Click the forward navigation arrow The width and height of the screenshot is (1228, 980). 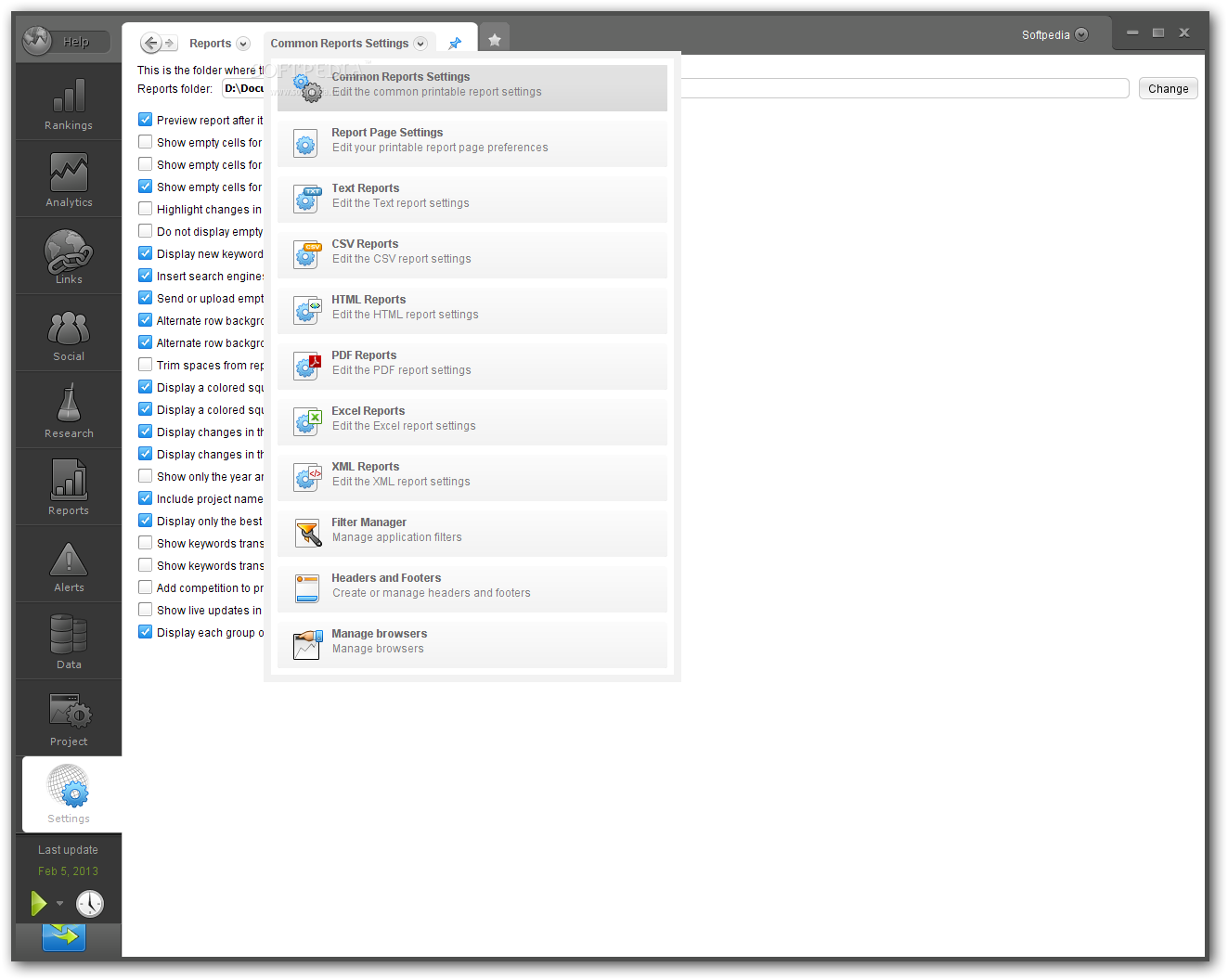coord(170,43)
